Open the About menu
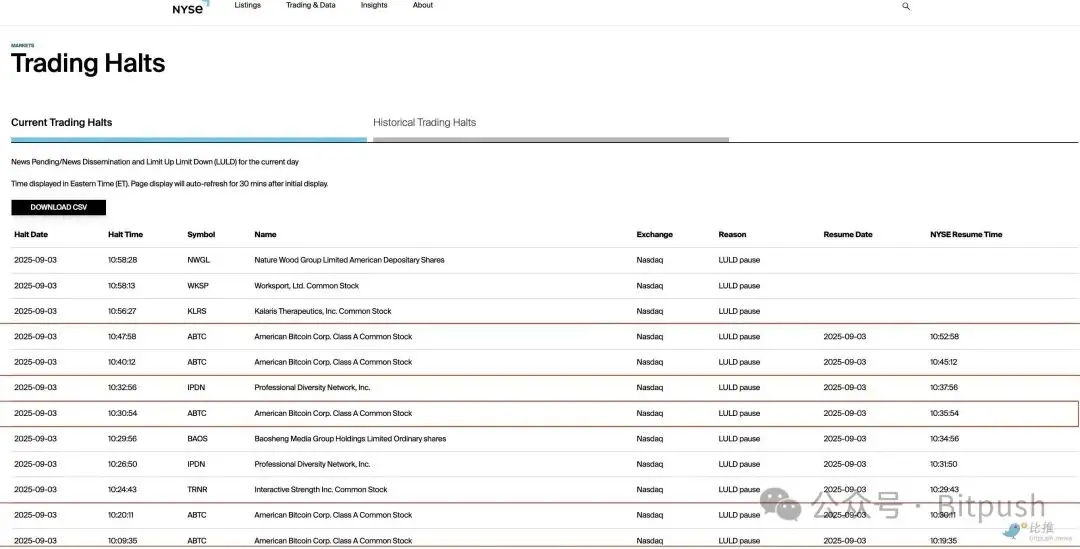 tap(423, 5)
